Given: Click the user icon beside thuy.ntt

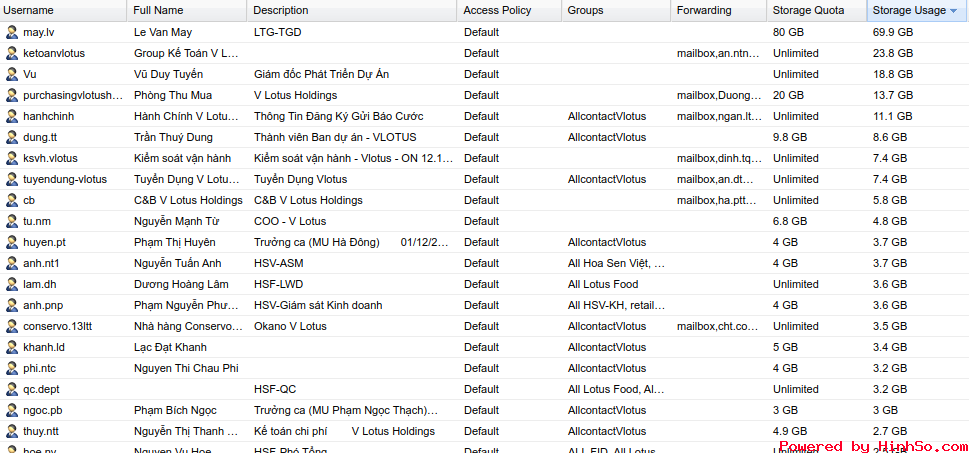Looking at the screenshot, I should (x=11, y=431).
